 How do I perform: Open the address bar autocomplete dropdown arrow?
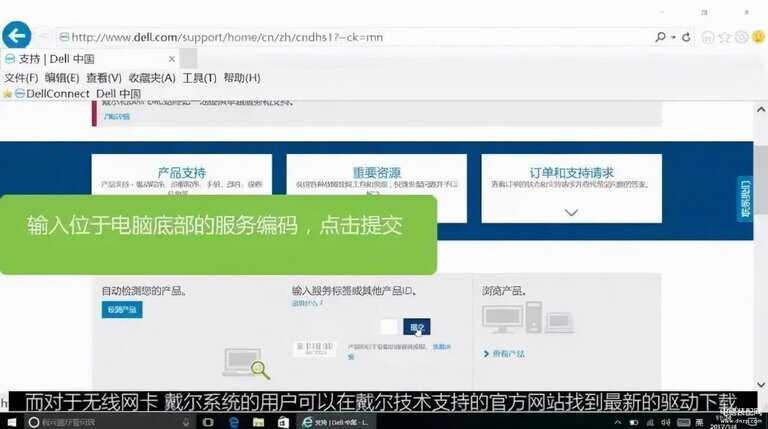tap(673, 37)
